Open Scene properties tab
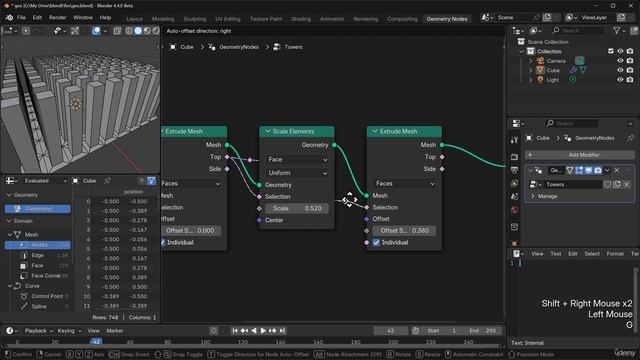This screenshot has width=640, height=360. 514,197
